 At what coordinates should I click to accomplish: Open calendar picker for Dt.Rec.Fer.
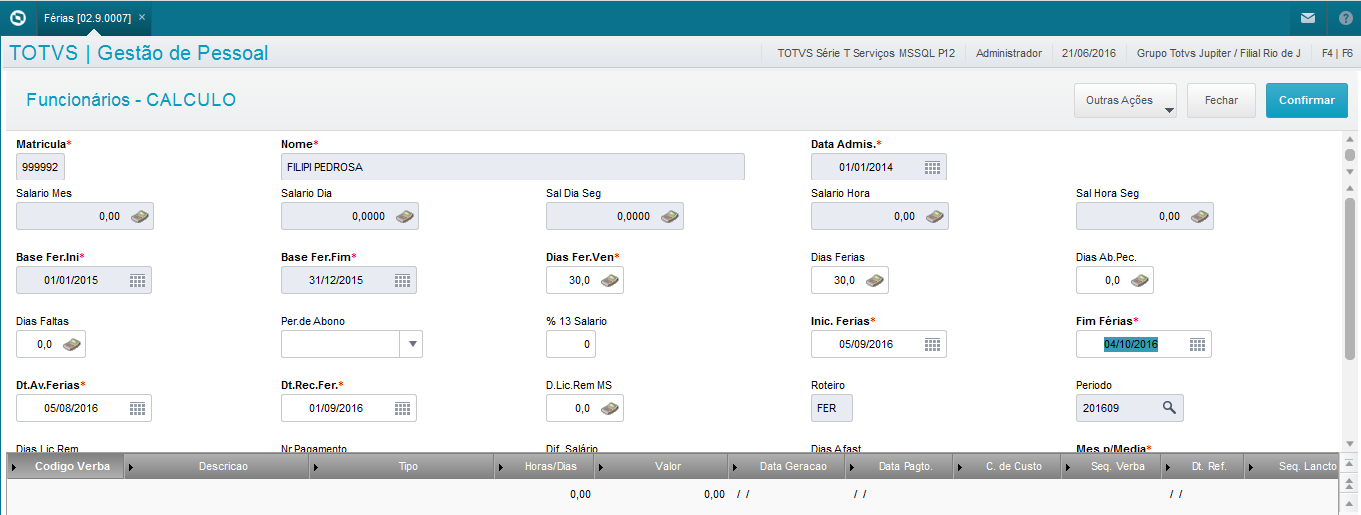(403, 408)
